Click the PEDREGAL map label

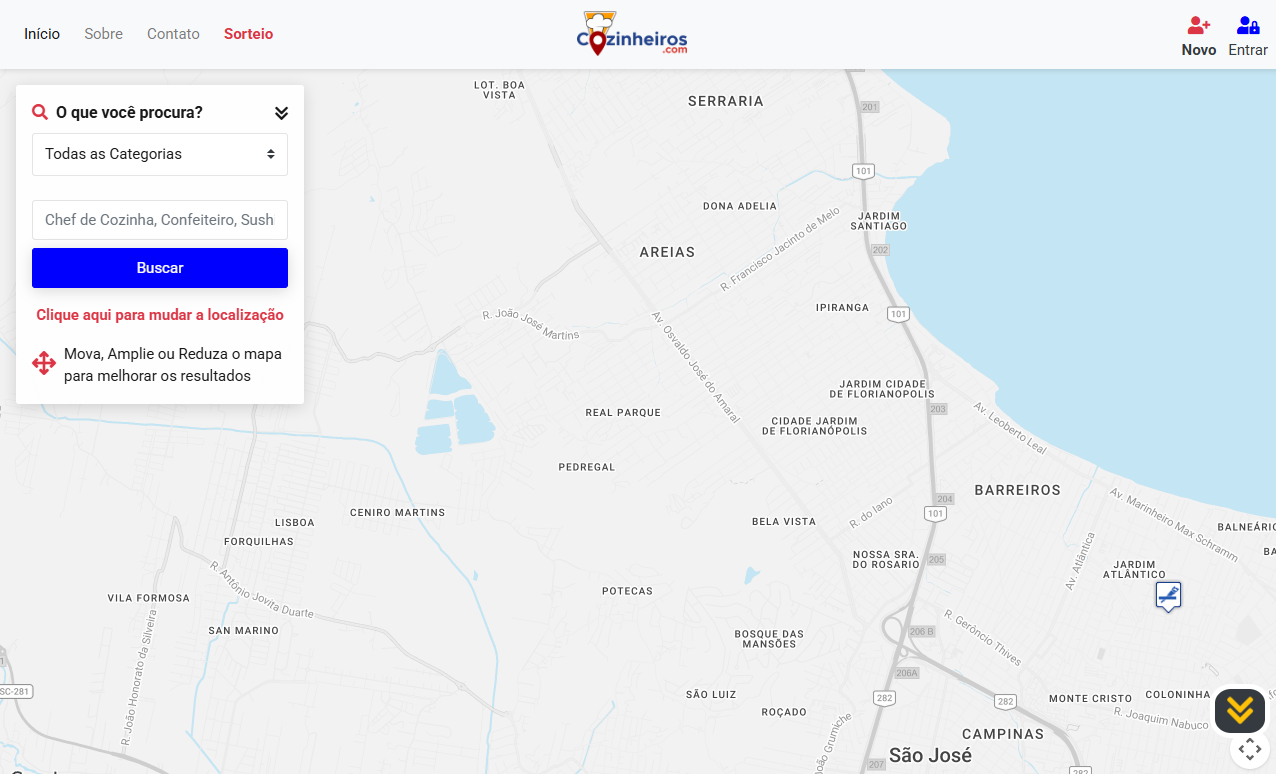click(x=587, y=467)
